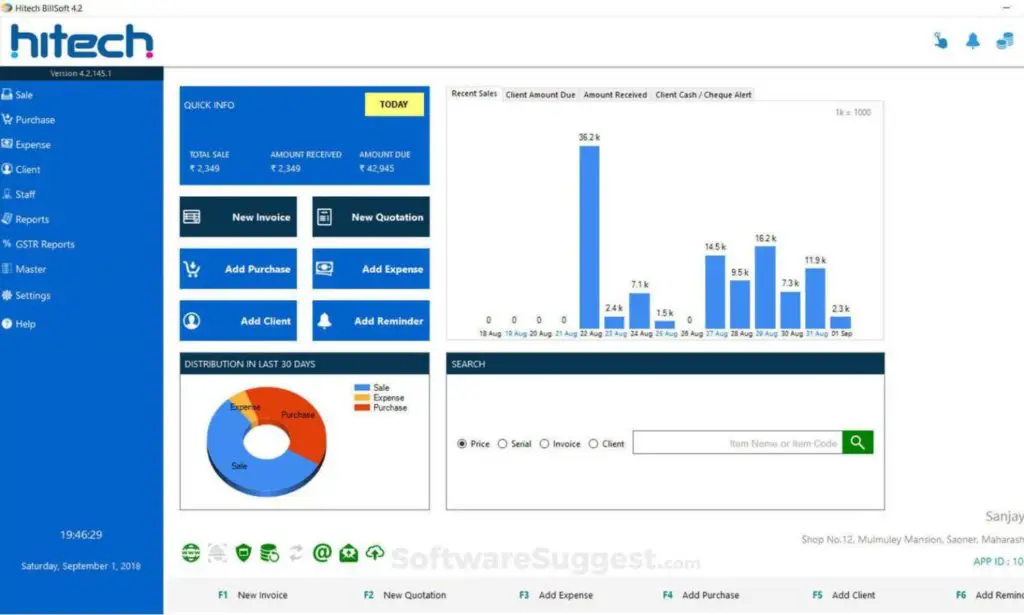This screenshot has width=1024, height=615.
Task: Switch to the Client Amount Due tab
Action: [540, 95]
